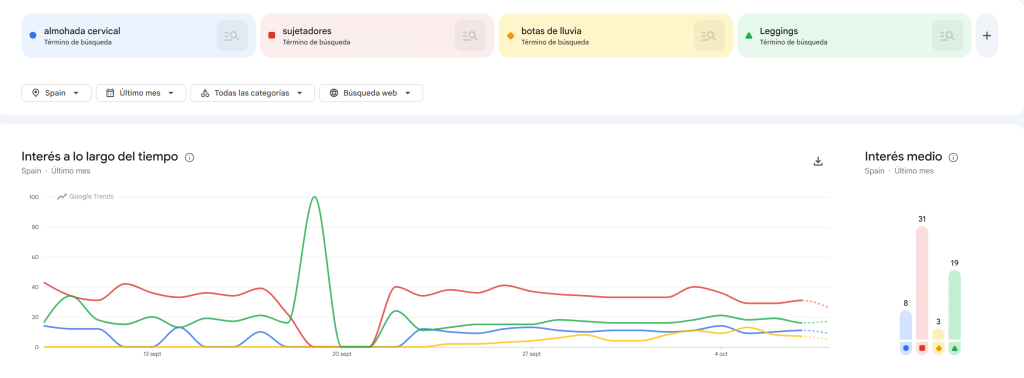Download the interest over time chart data
This screenshot has height=378, width=1024.
pyautogui.click(x=818, y=161)
